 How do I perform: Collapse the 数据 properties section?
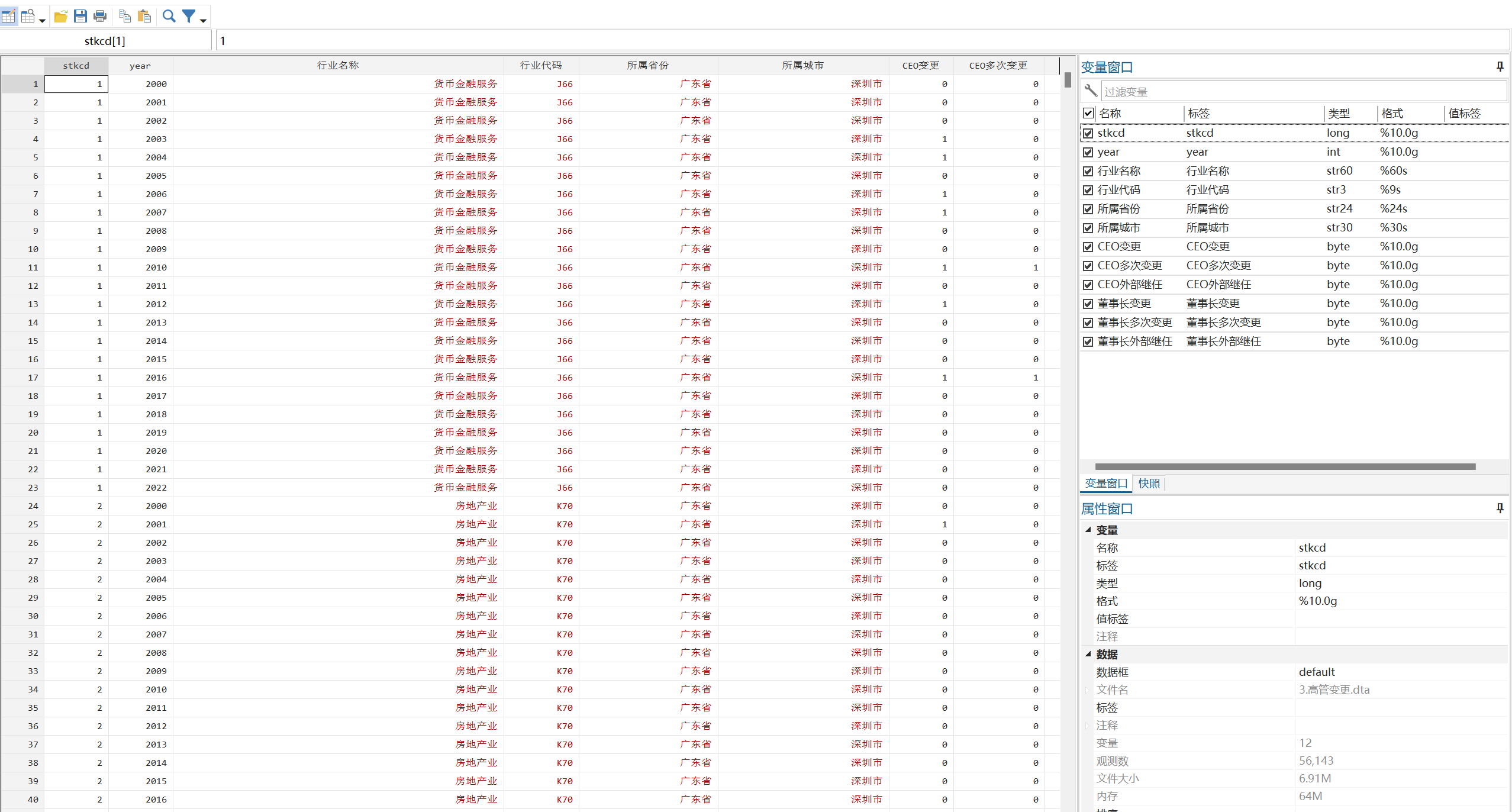point(1088,654)
